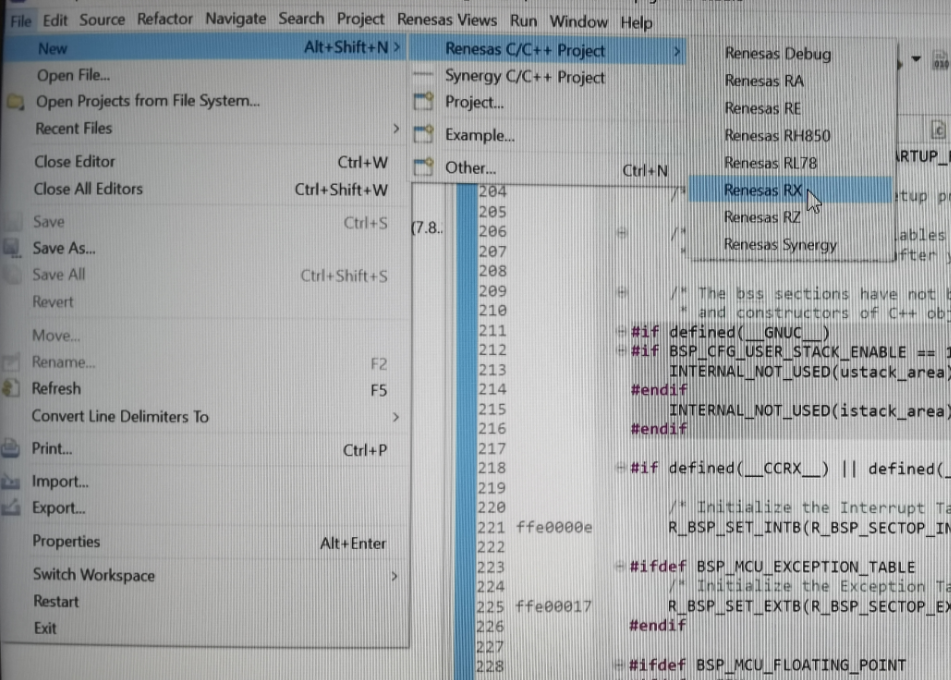Click the Open Projects from File System folder icon
This screenshot has width=951, height=680.
(x=14, y=101)
